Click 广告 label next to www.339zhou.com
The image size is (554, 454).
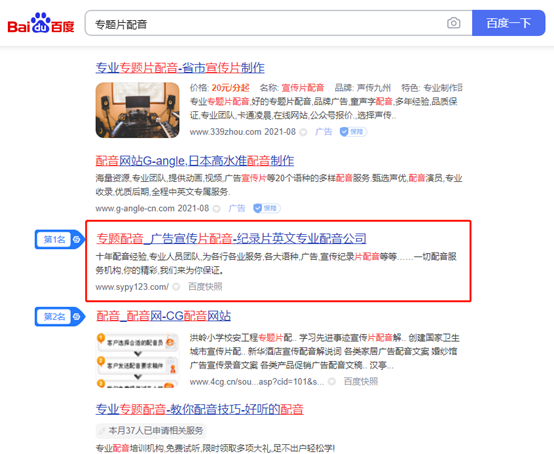point(323,132)
